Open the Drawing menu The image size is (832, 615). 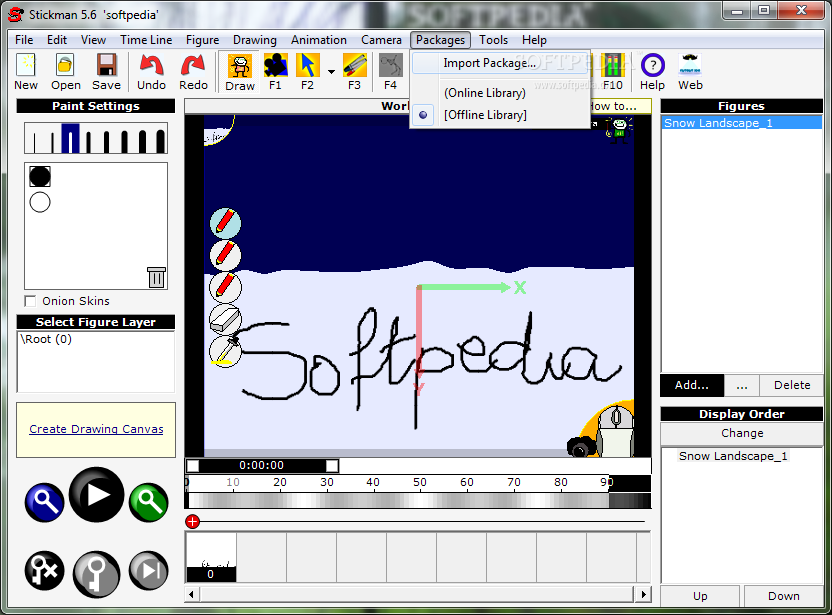click(x=255, y=40)
